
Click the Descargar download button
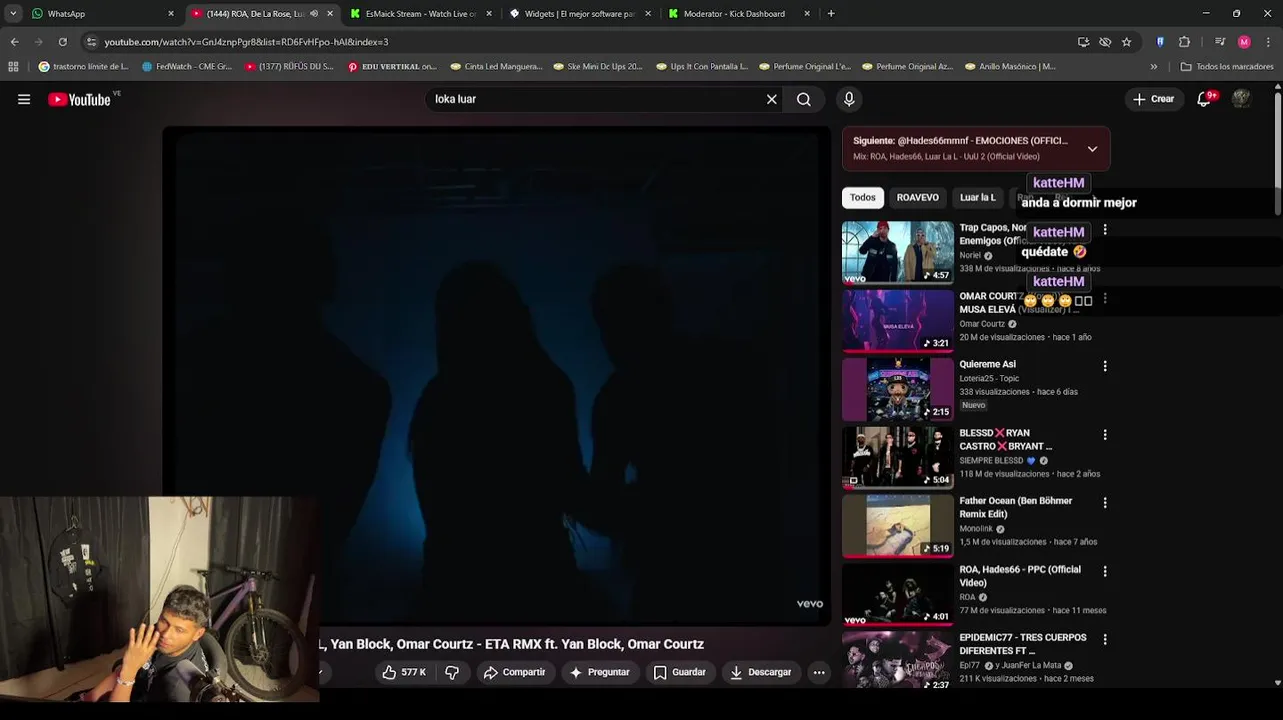(761, 672)
